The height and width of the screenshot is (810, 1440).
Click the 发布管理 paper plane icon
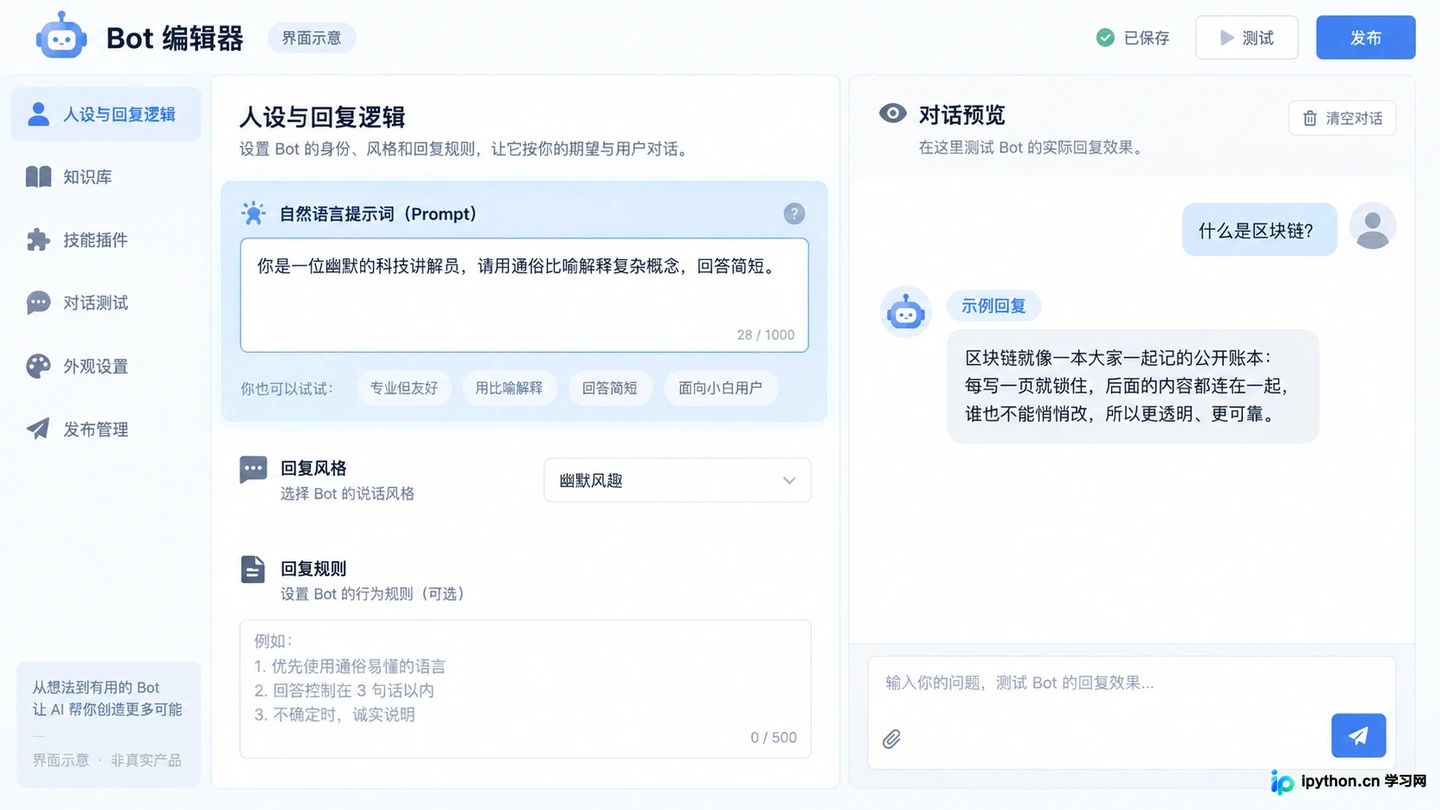38,429
